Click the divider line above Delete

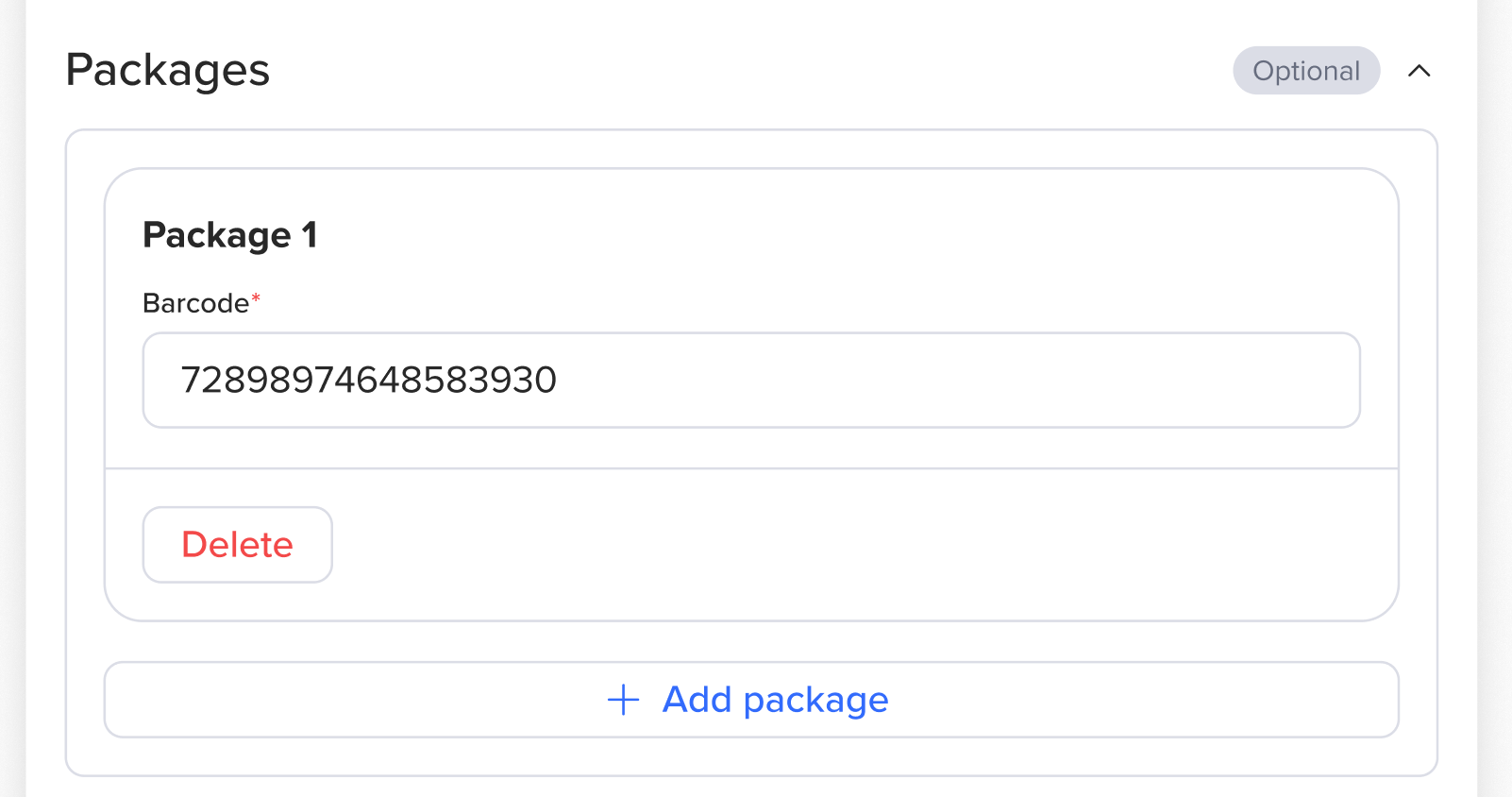750,468
